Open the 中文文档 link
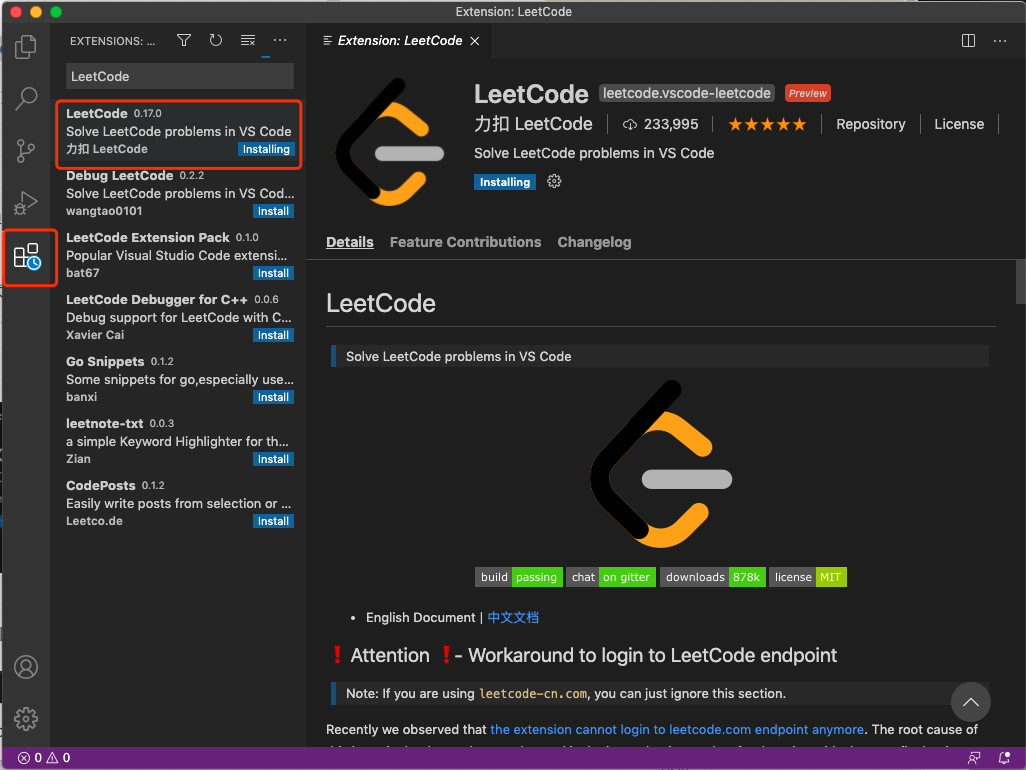Viewport: 1026px width, 770px height. click(513, 618)
